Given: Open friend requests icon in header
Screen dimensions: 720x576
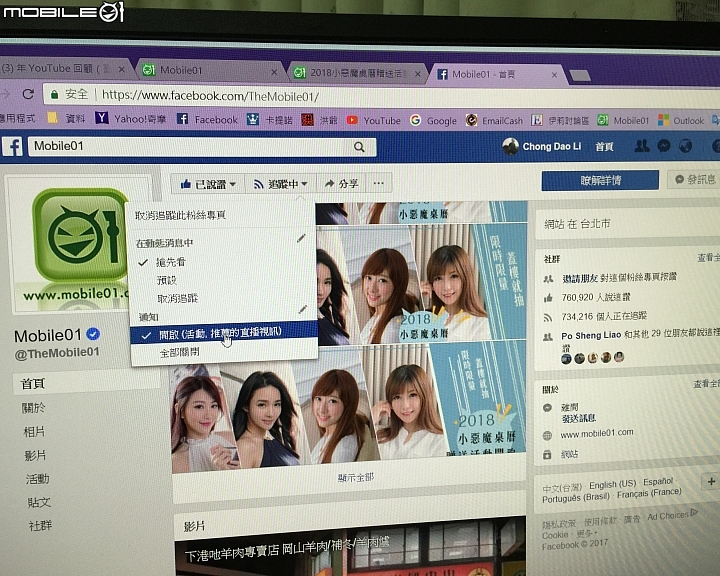Looking at the screenshot, I should point(642,146).
